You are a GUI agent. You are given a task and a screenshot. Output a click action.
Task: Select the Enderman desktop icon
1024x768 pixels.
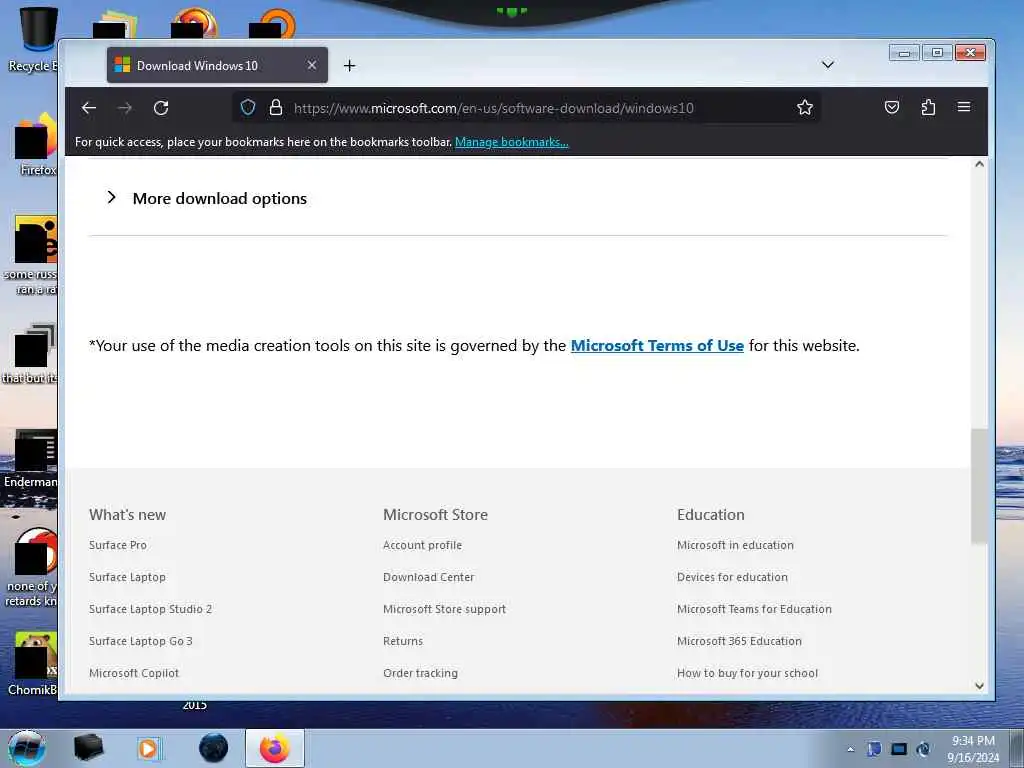click(x=31, y=458)
